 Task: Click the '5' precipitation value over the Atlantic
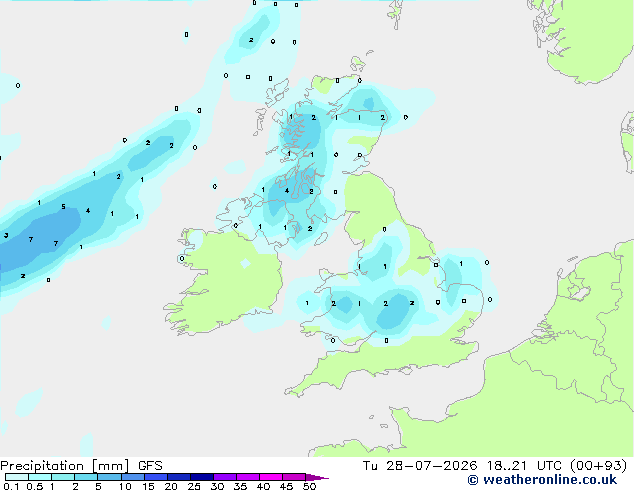pos(63,207)
